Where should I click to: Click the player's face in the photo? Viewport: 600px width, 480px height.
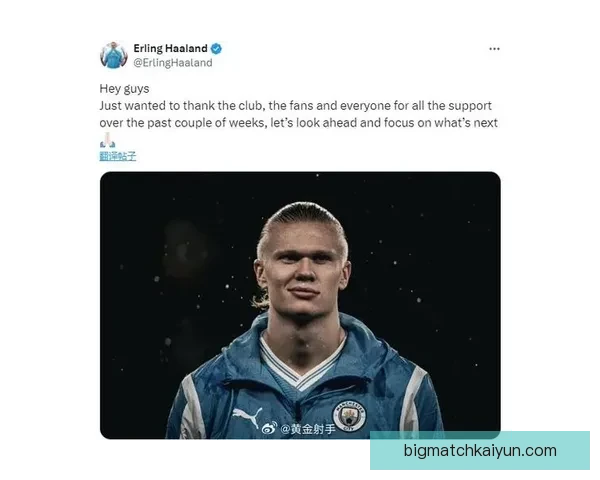coord(304,274)
